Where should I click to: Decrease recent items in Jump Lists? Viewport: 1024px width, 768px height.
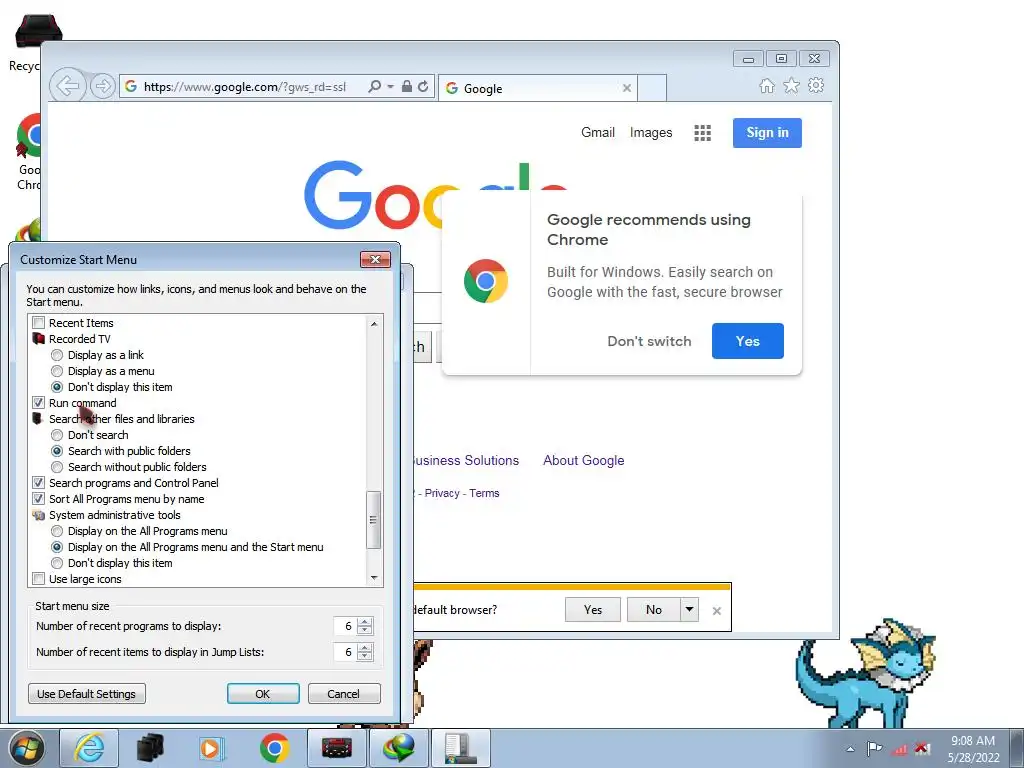(x=365, y=656)
